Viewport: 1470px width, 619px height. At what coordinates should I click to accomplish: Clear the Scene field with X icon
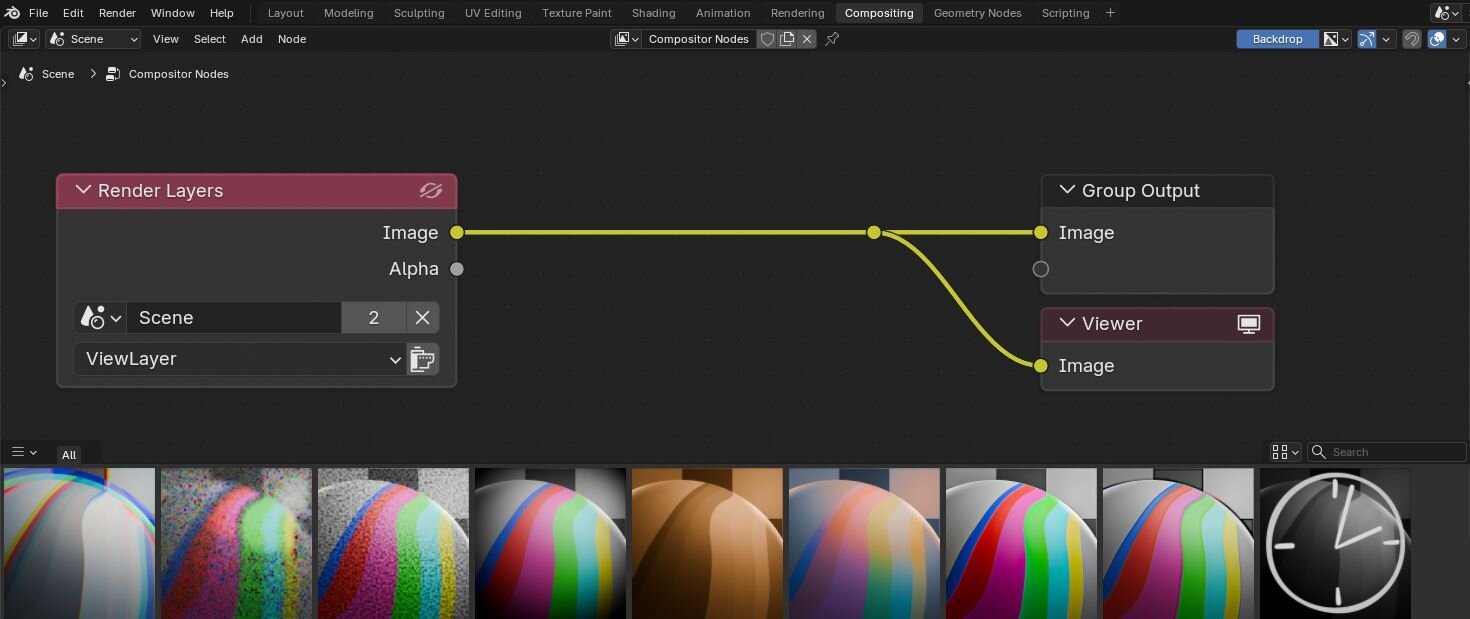(x=422, y=318)
